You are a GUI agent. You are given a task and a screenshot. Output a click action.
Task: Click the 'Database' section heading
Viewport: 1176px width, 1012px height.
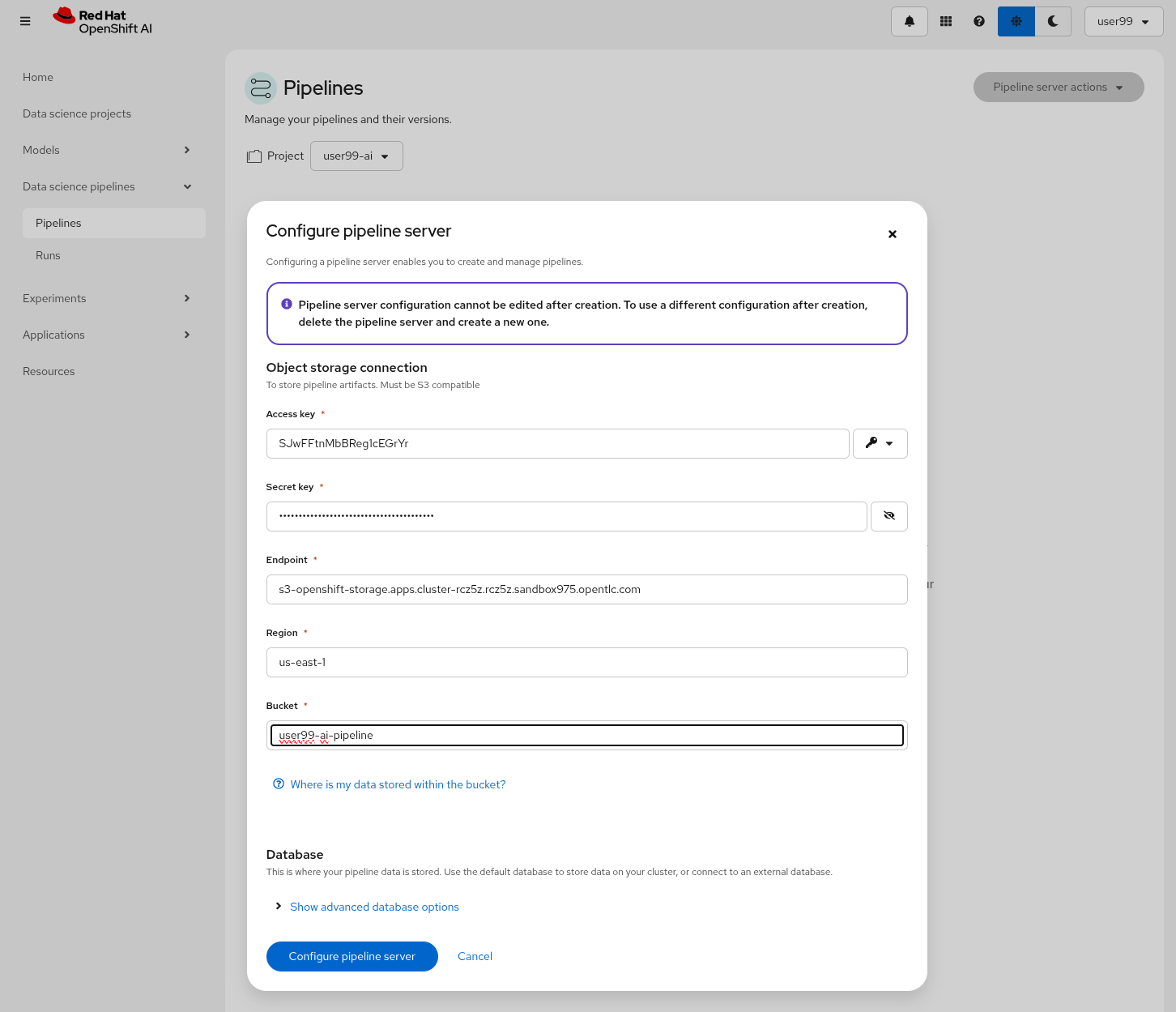tap(295, 854)
